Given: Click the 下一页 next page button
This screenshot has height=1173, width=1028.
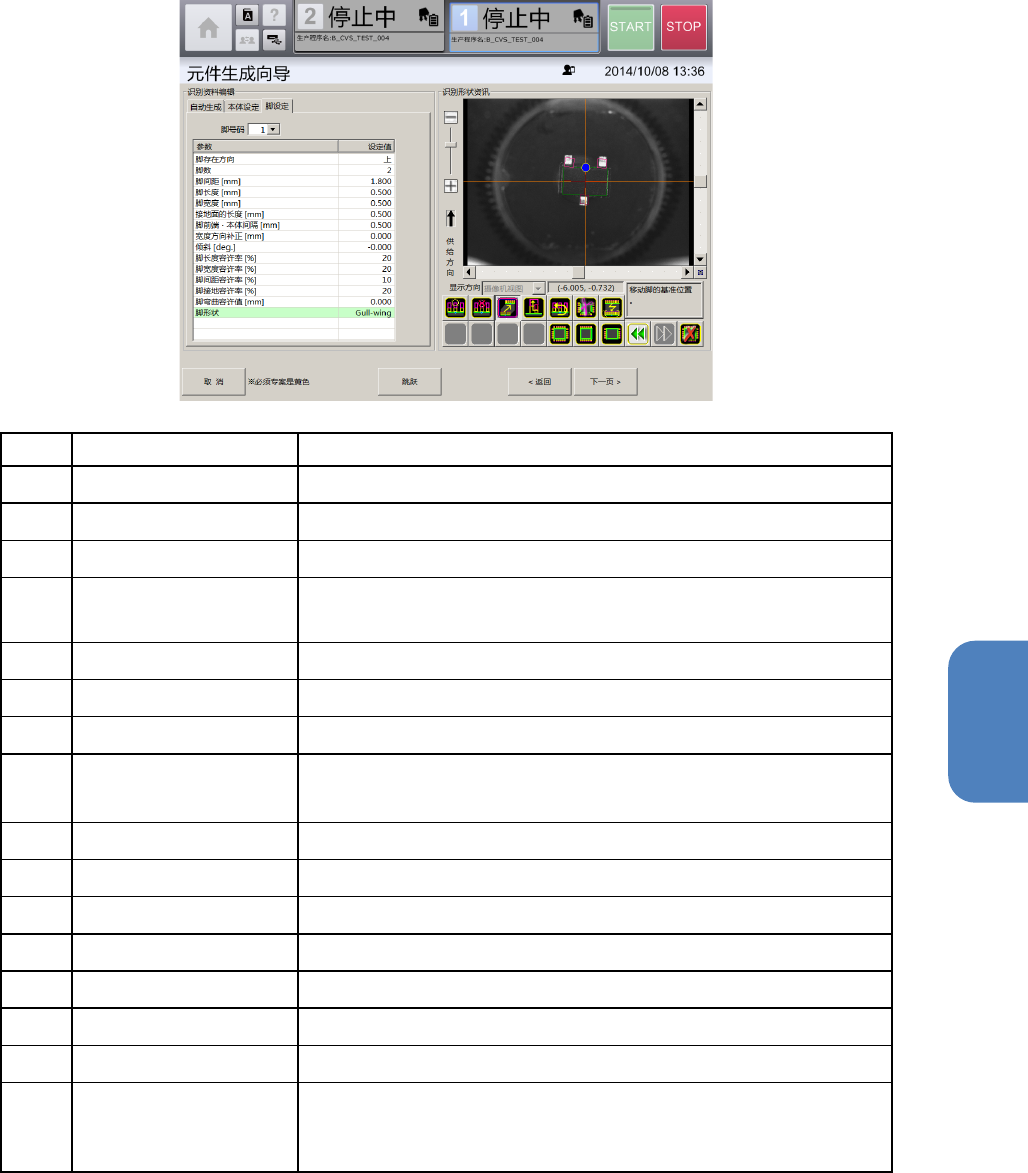Looking at the screenshot, I should 605,382.
